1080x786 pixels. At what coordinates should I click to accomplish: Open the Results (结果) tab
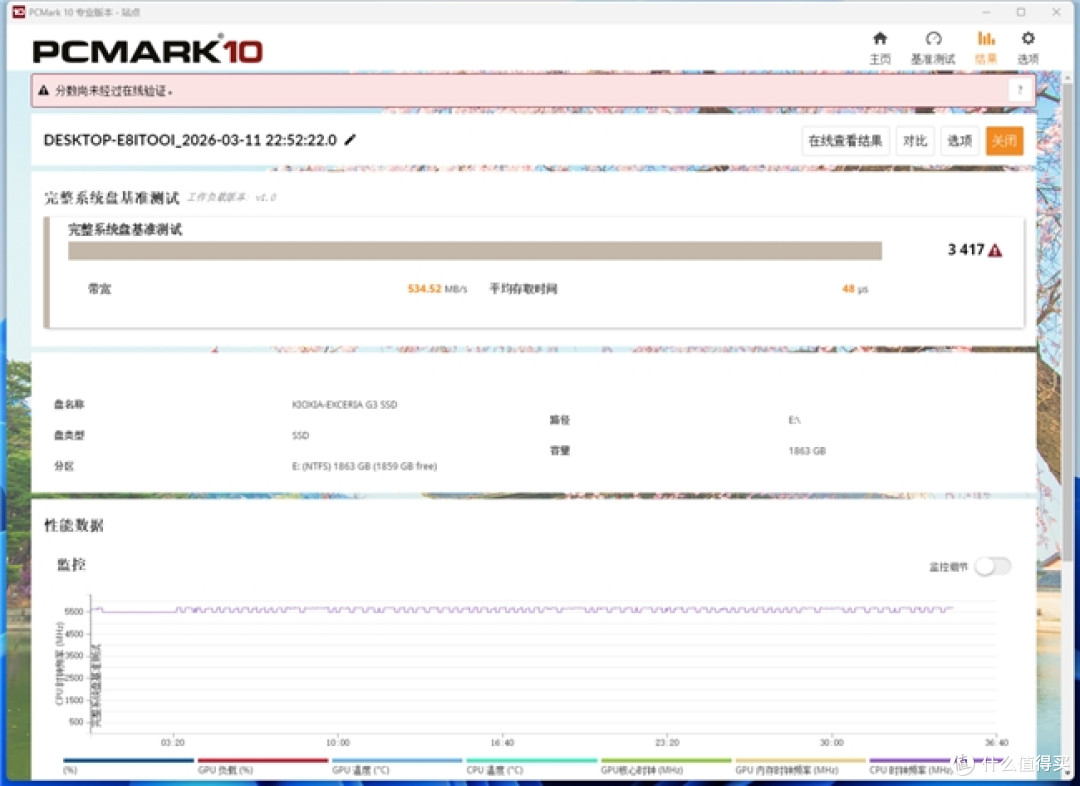pos(986,48)
